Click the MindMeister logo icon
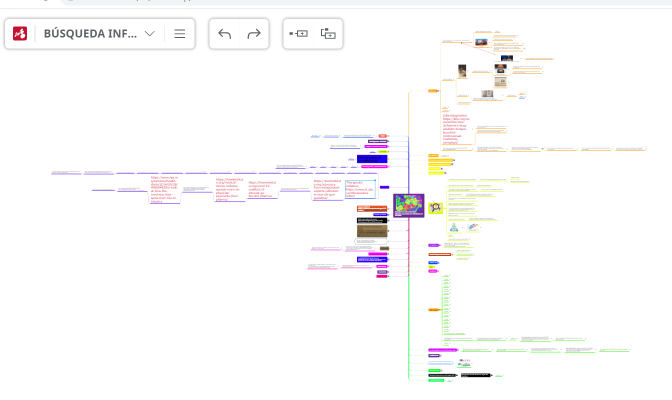Screen dimensions: 672x400 [x=20, y=33]
